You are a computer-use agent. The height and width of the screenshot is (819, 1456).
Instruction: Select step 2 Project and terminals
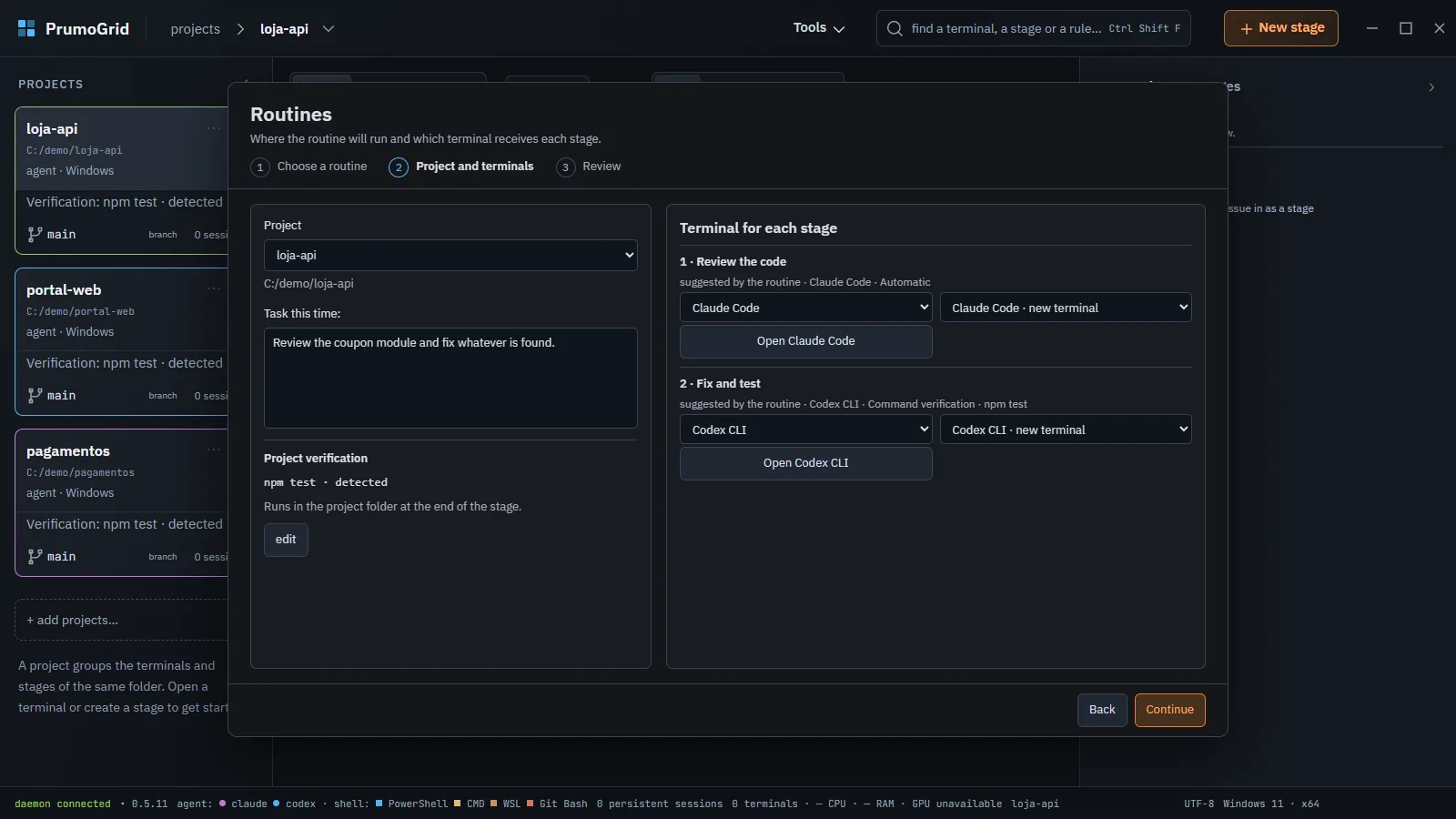[x=461, y=167]
